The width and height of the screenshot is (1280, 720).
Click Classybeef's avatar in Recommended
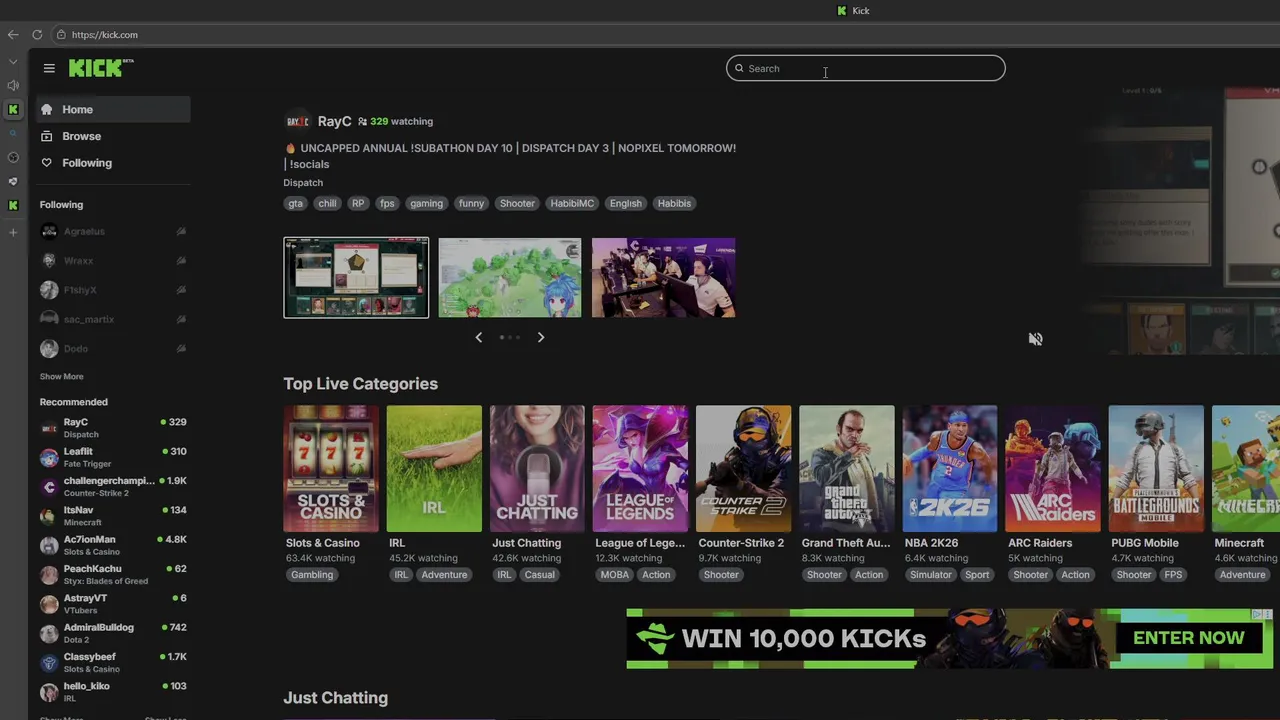click(49, 663)
